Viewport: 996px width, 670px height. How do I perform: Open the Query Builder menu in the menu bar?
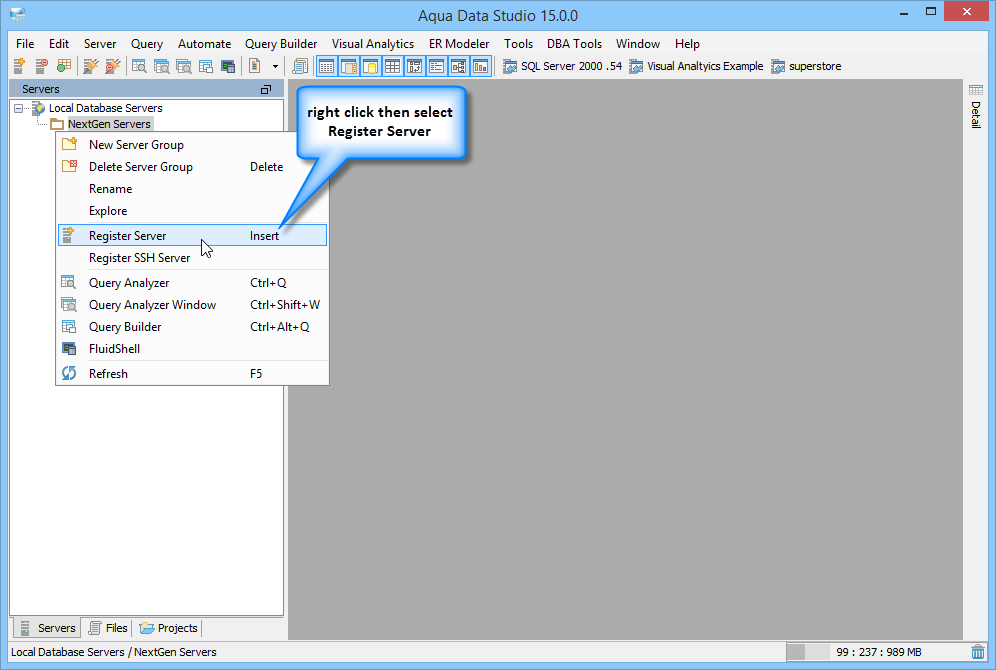[x=281, y=44]
